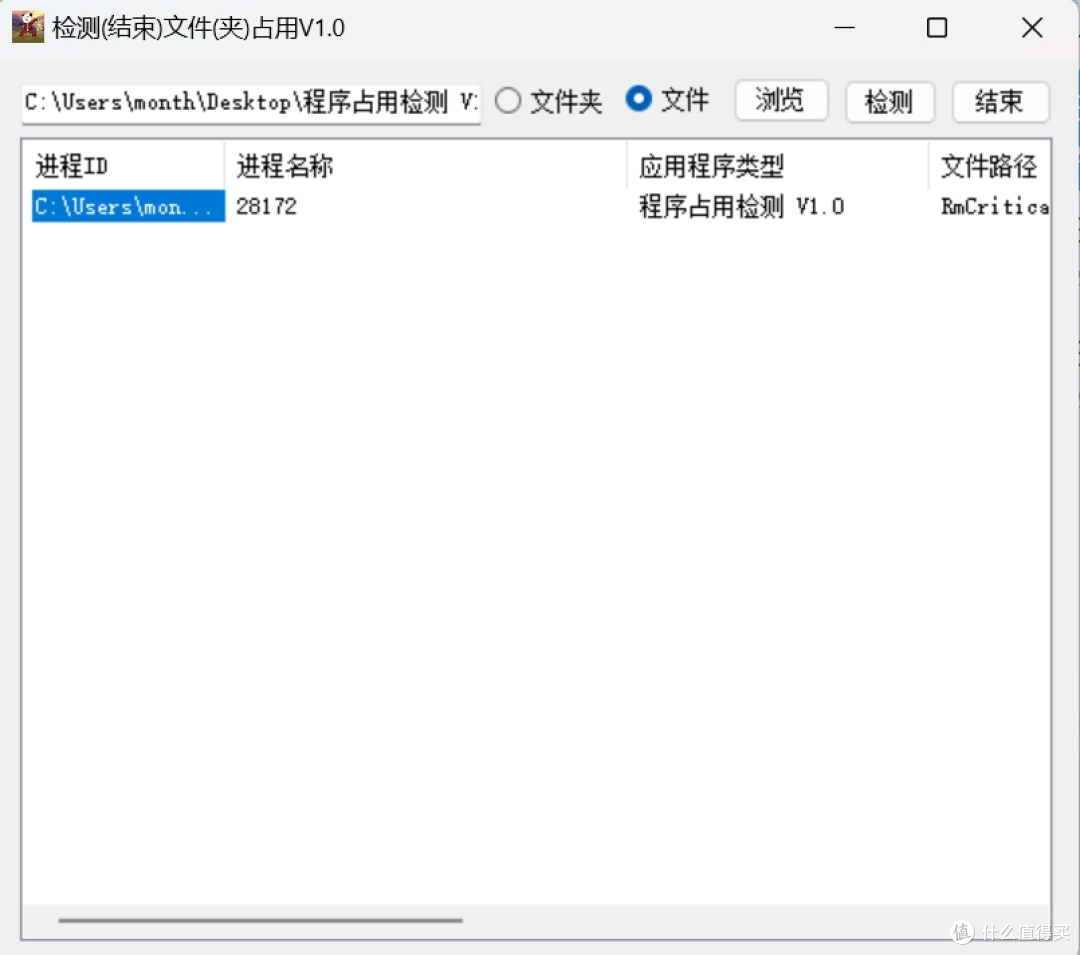
Task: Click the RmCritica cell text
Action: click(995, 206)
